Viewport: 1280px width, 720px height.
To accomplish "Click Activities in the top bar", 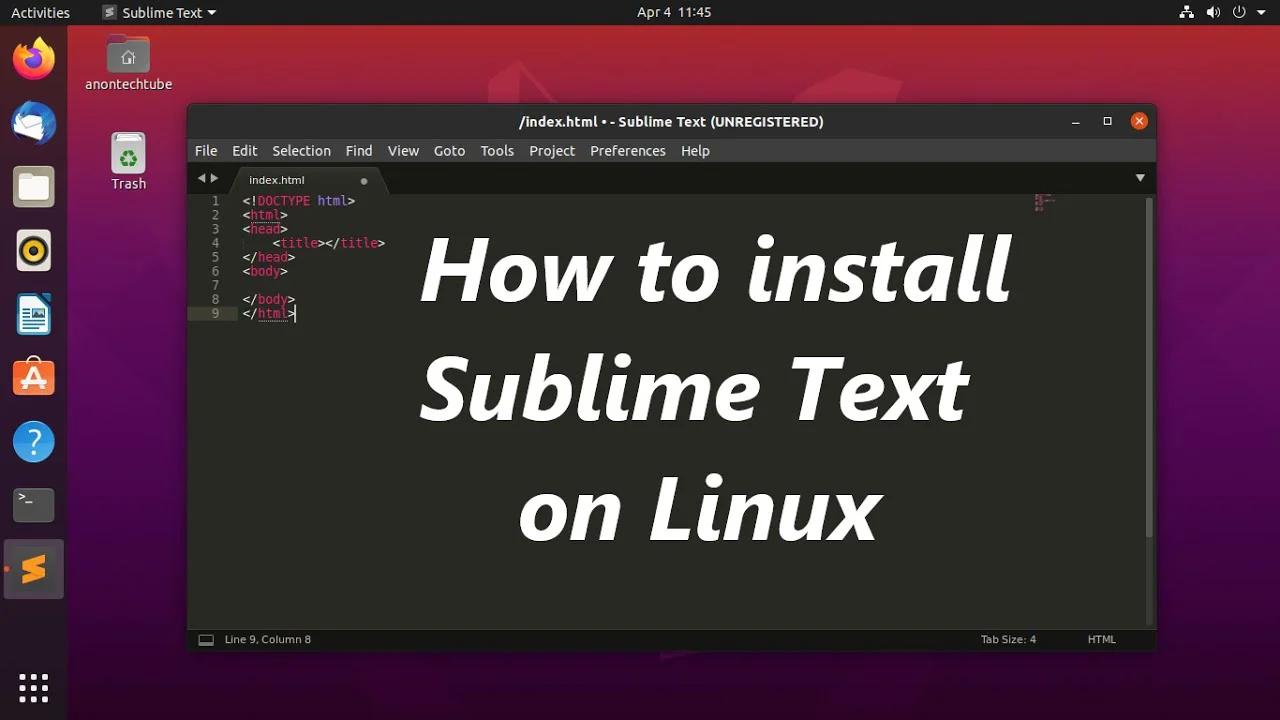I will 40,12.
